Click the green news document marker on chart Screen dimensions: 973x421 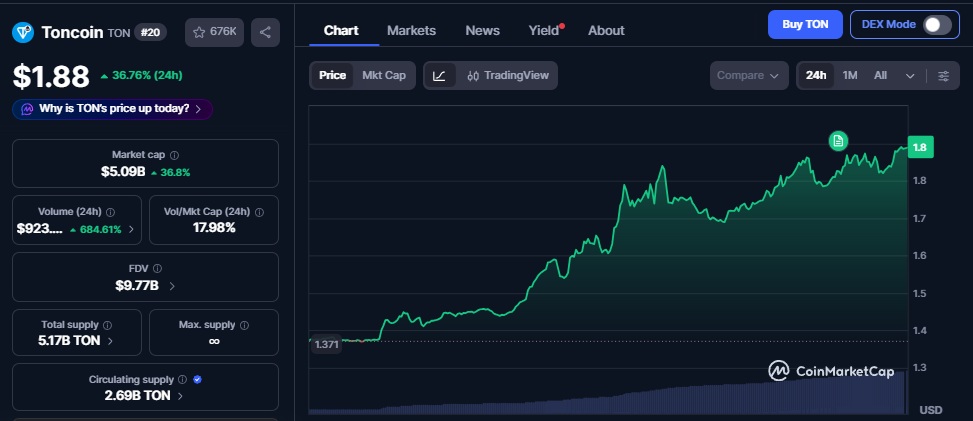click(x=838, y=141)
